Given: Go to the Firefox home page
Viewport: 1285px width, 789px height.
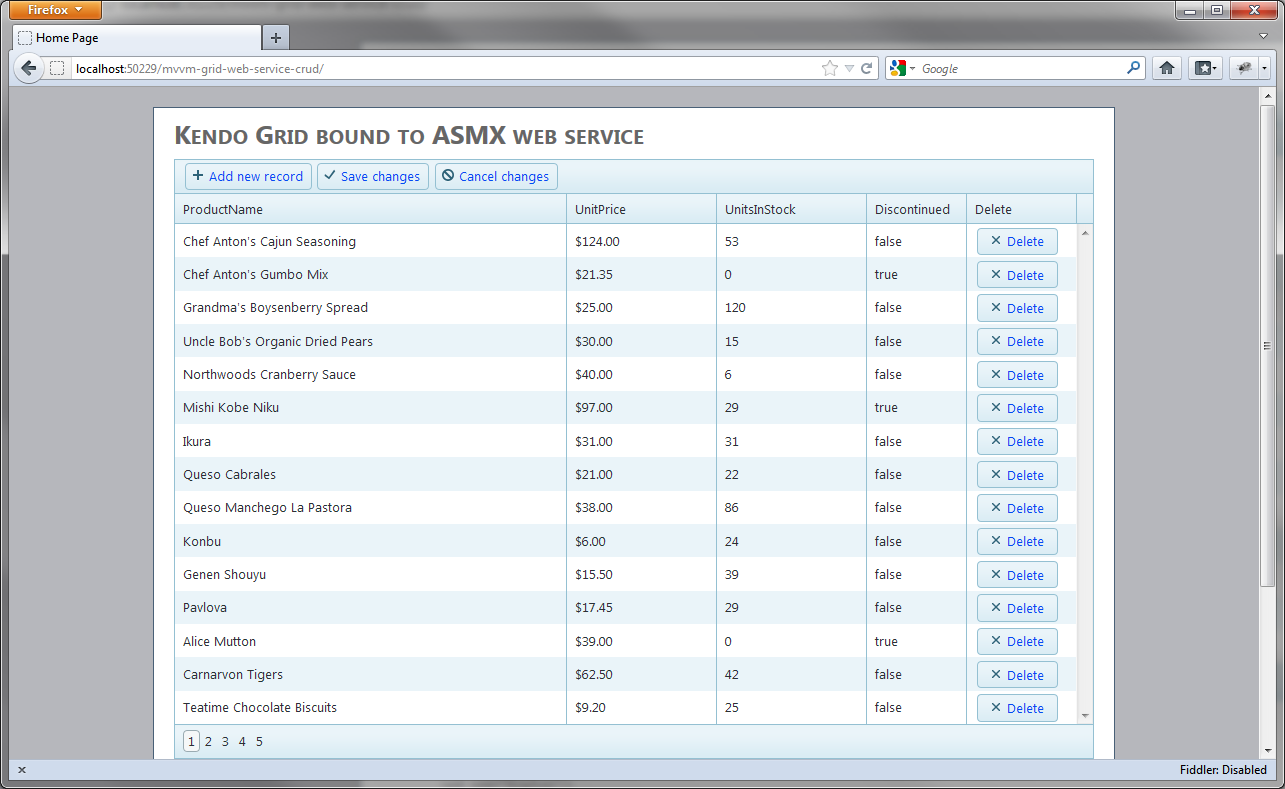Looking at the screenshot, I should [x=1166, y=68].
